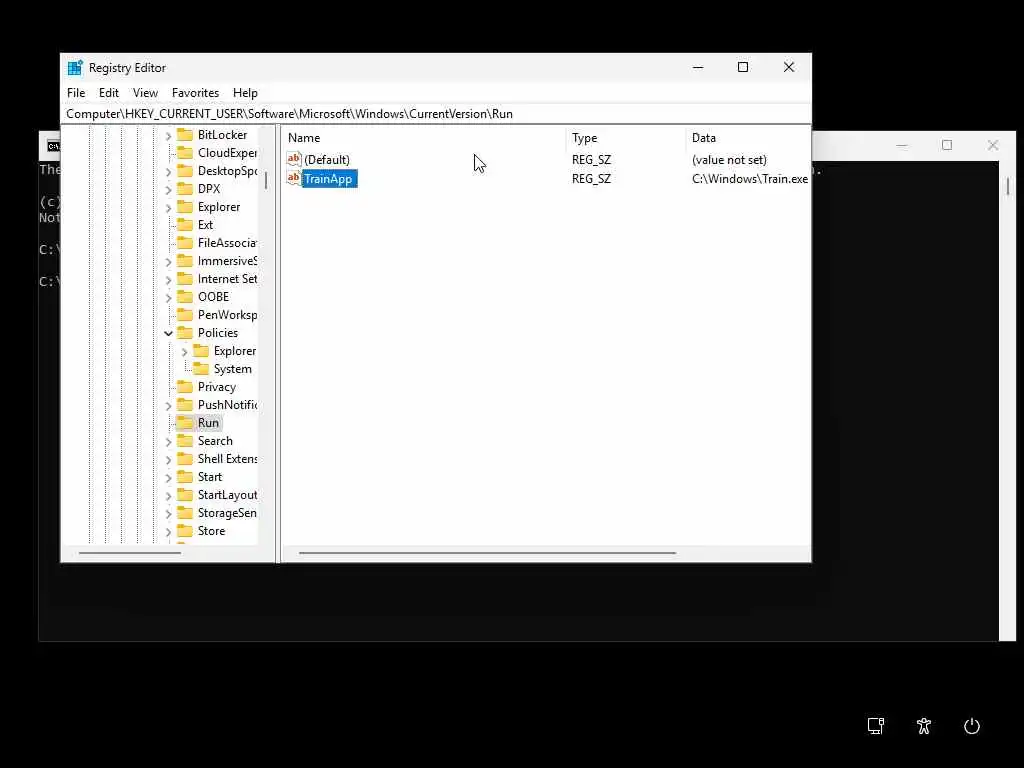
Task: Click the Privacy folder icon
Action: 185,387
